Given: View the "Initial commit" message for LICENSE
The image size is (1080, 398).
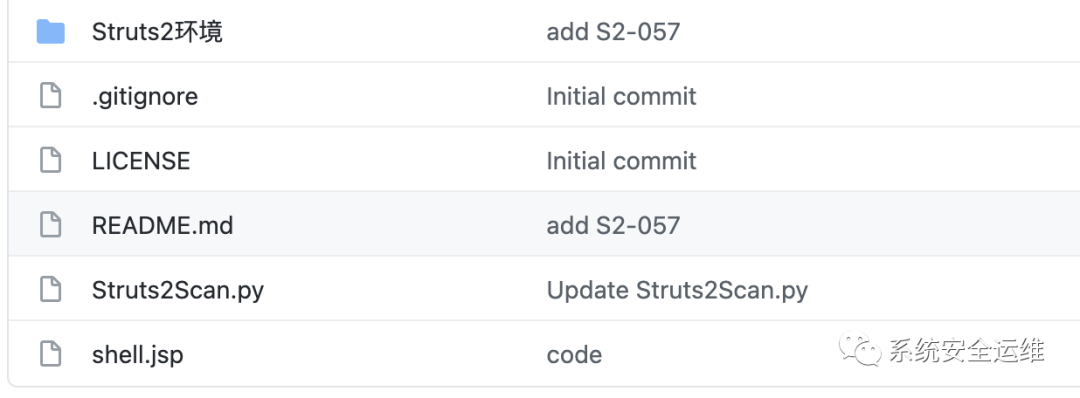Looking at the screenshot, I should (621, 161).
